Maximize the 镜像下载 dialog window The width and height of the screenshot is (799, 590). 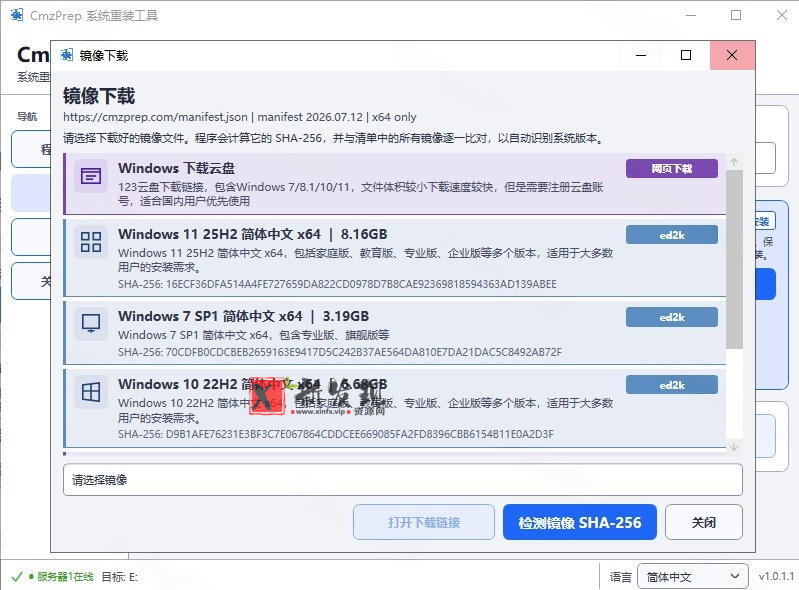[x=686, y=55]
